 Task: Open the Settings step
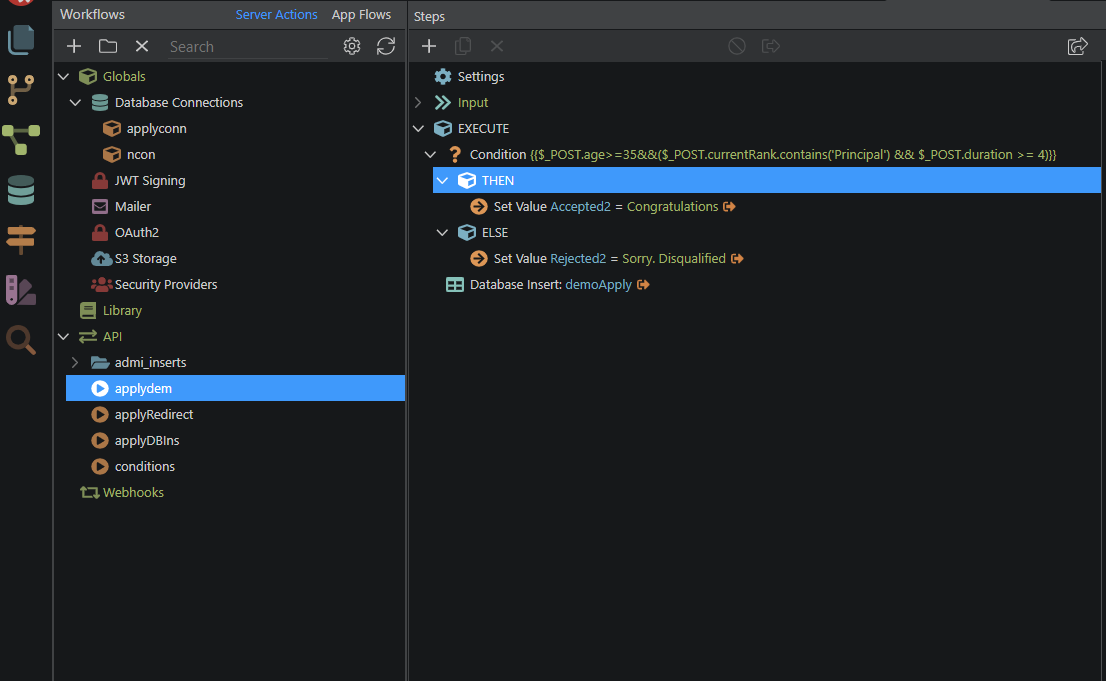click(480, 76)
